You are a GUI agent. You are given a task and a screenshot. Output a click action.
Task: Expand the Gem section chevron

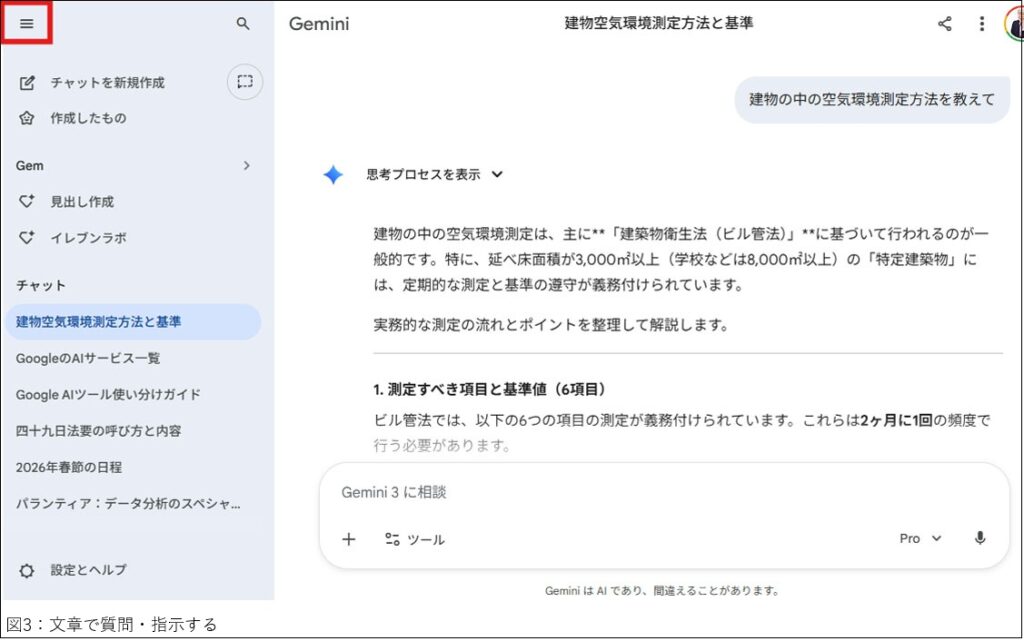[x=246, y=166]
